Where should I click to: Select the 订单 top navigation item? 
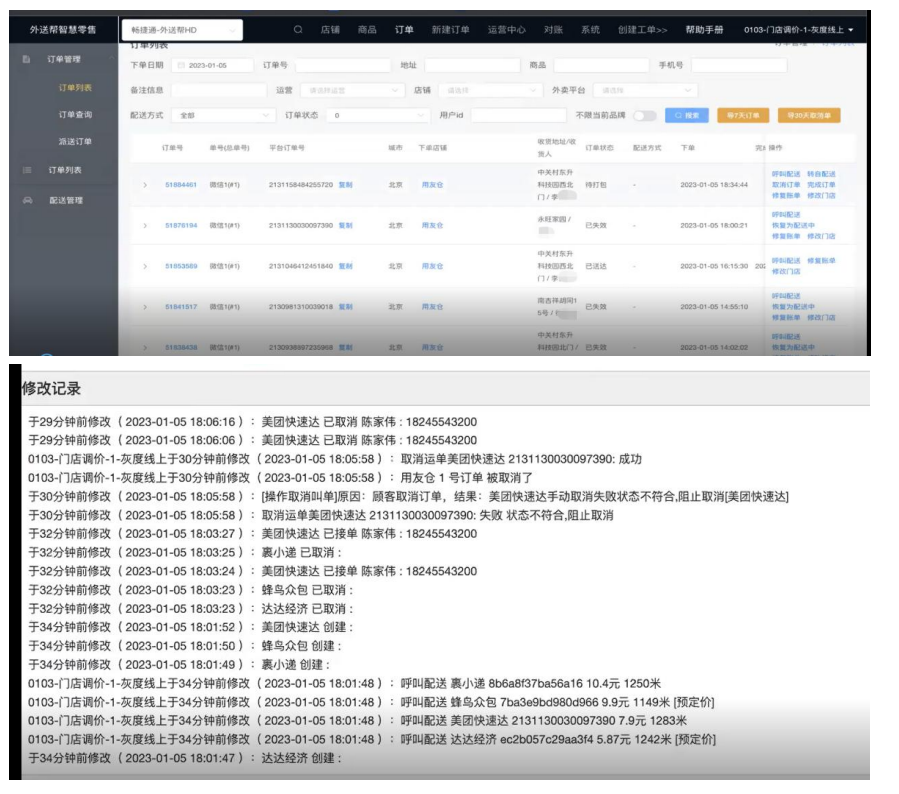[x=404, y=30]
